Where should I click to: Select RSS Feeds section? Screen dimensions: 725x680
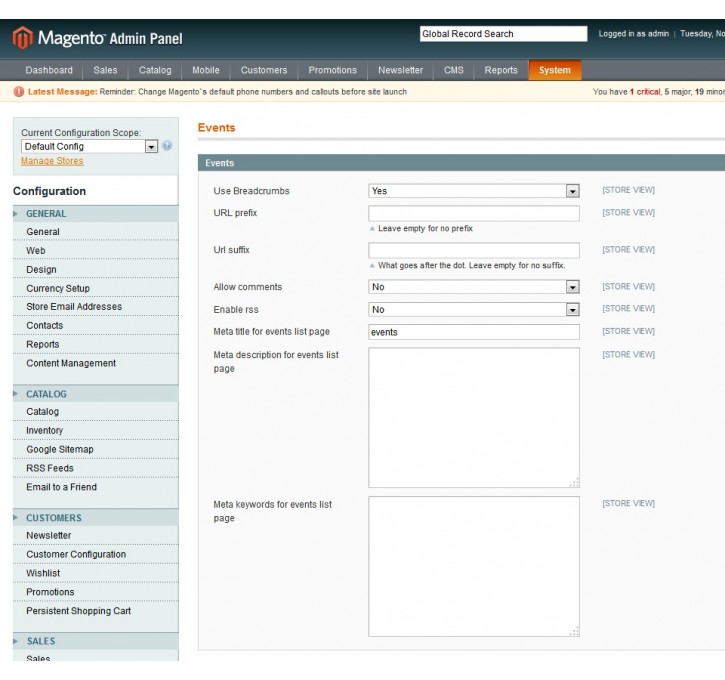(x=95, y=468)
